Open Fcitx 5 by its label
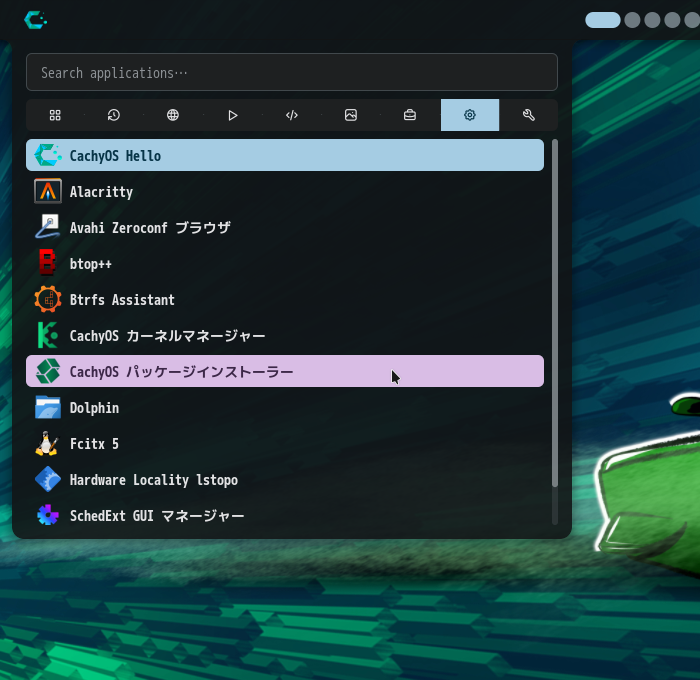This screenshot has width=700, height=680. point(94,444)
